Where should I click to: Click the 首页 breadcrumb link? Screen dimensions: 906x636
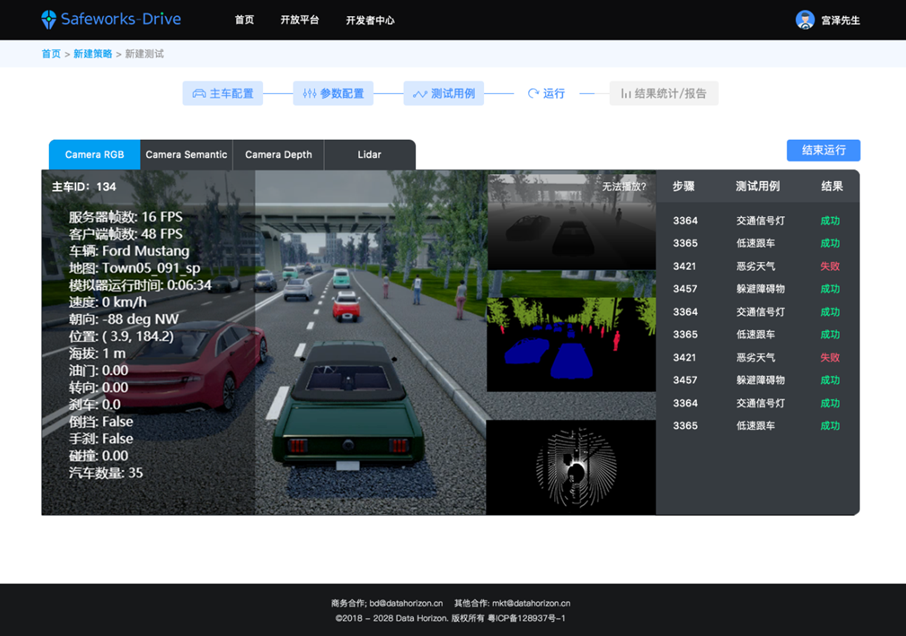[51, 54]
